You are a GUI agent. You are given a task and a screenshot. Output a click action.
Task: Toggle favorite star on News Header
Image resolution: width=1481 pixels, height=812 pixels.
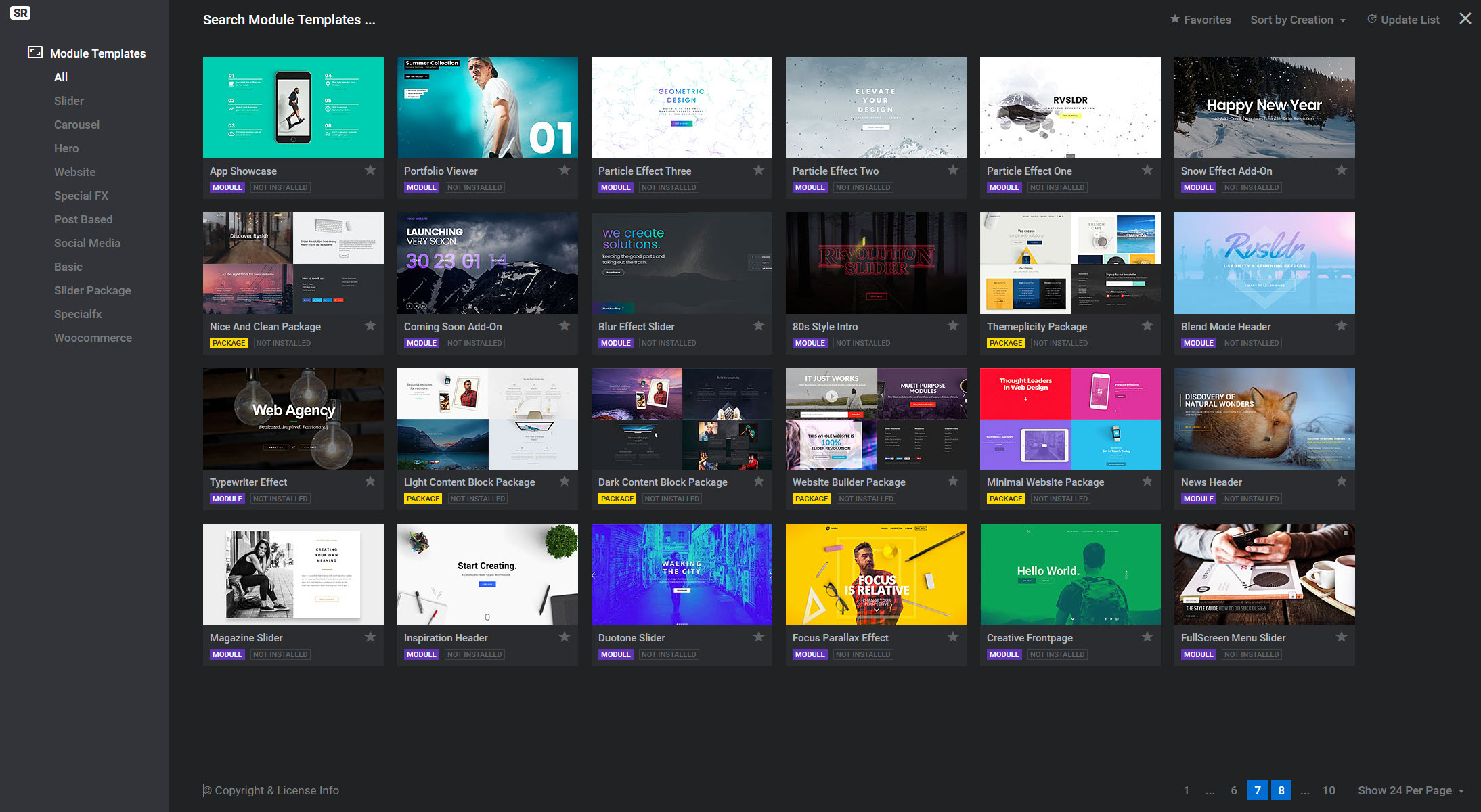pos(1342,482)
